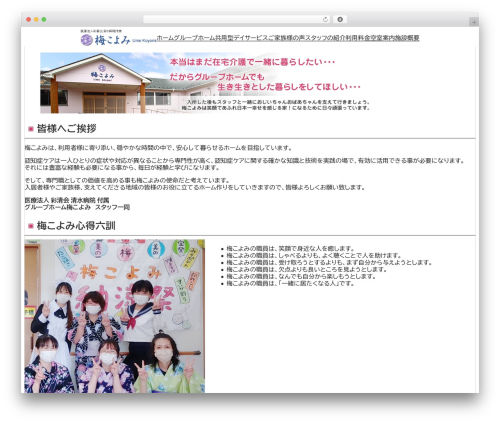
Task: Click the pink square beside 皆様へご挨拶
Action: (31, 129)
